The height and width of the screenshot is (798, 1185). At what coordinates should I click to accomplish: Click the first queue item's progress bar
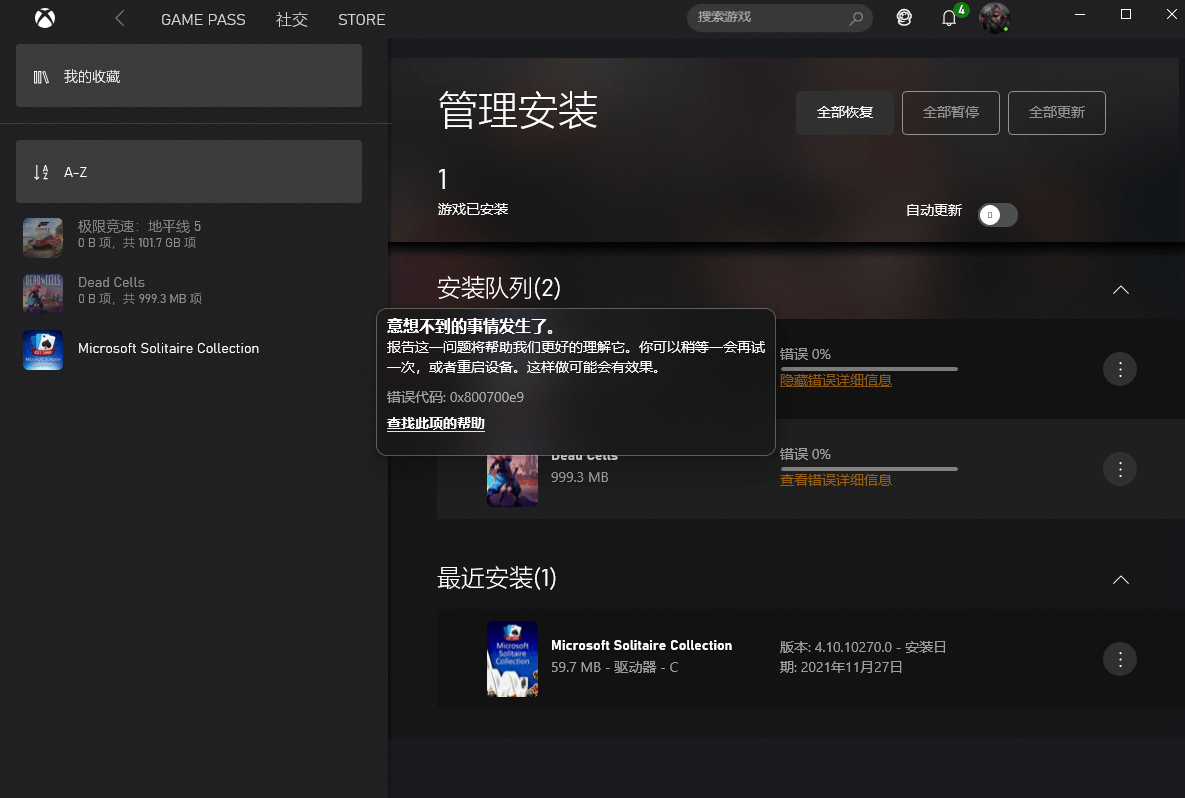[869, 369]
